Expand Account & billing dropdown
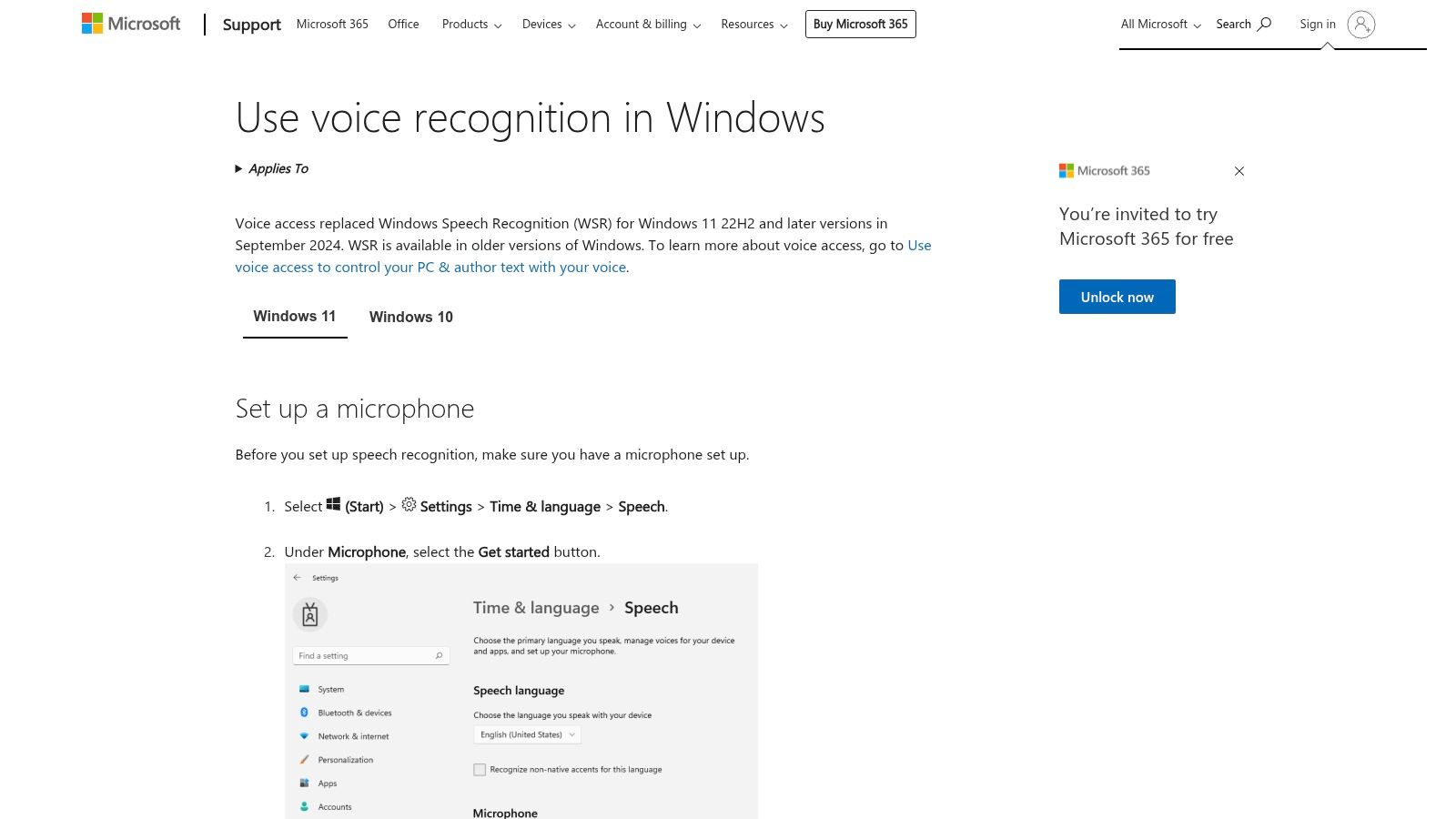 648,25
